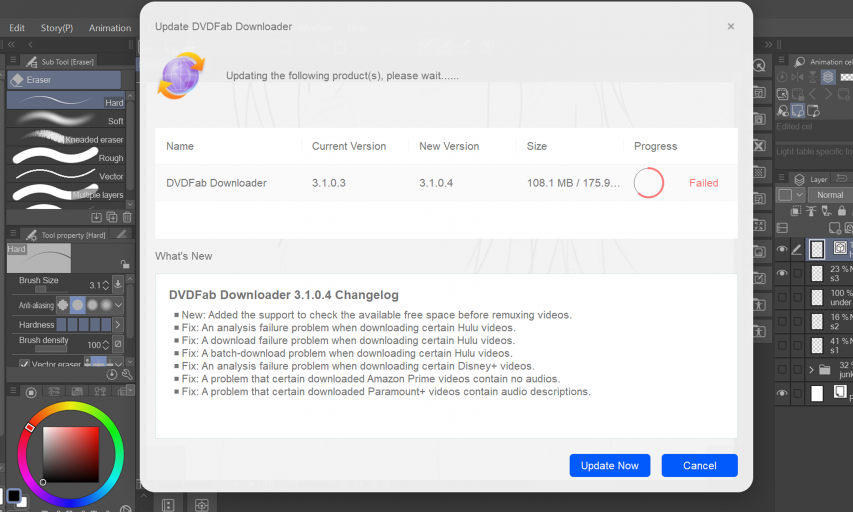This screenshot has width=853, height=512.
Task: Select the Eraser sub tool group tab
Action: click(x=64, y=79)
